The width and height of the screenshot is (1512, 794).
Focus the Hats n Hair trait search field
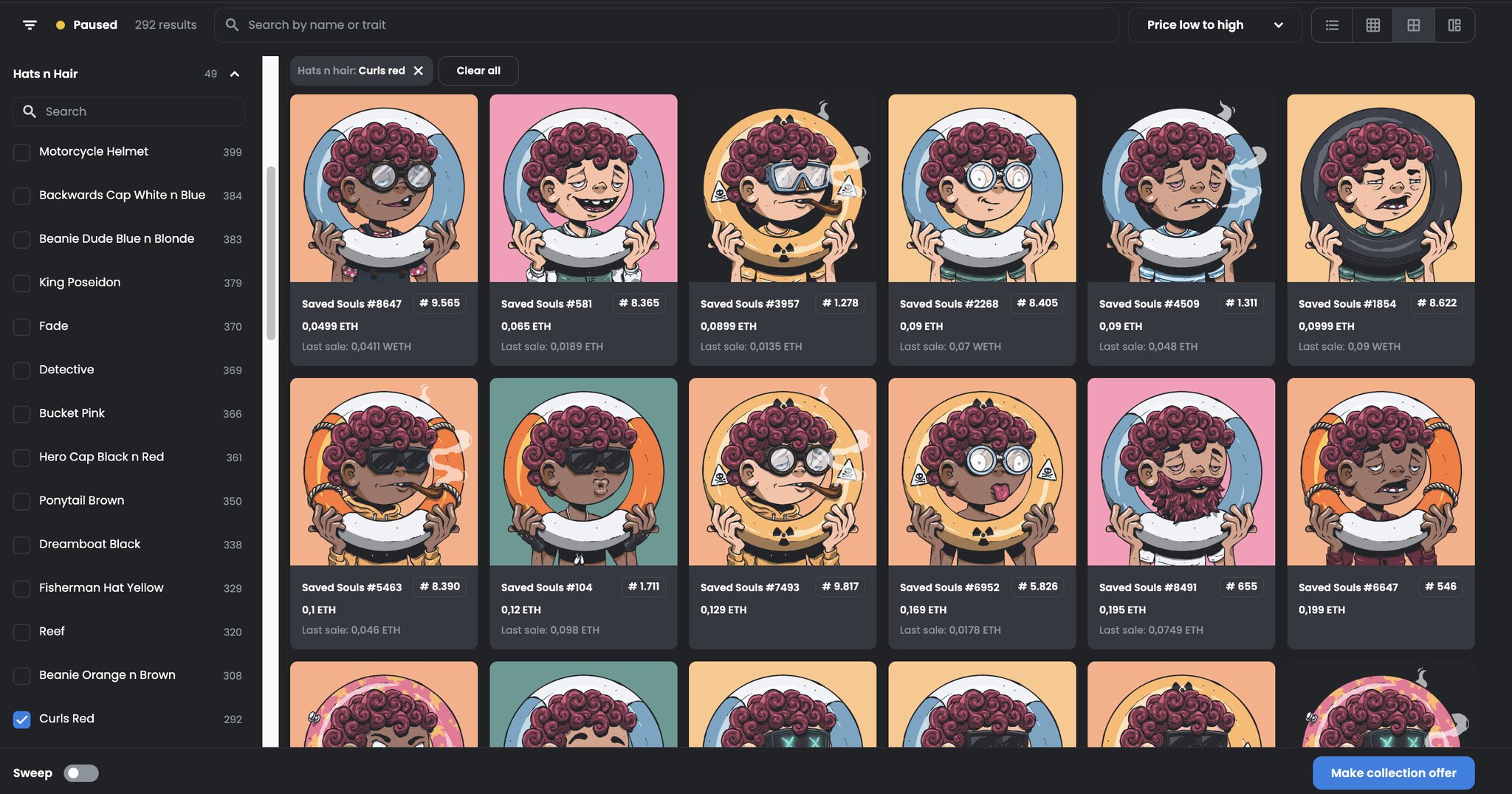click(128, 111)
